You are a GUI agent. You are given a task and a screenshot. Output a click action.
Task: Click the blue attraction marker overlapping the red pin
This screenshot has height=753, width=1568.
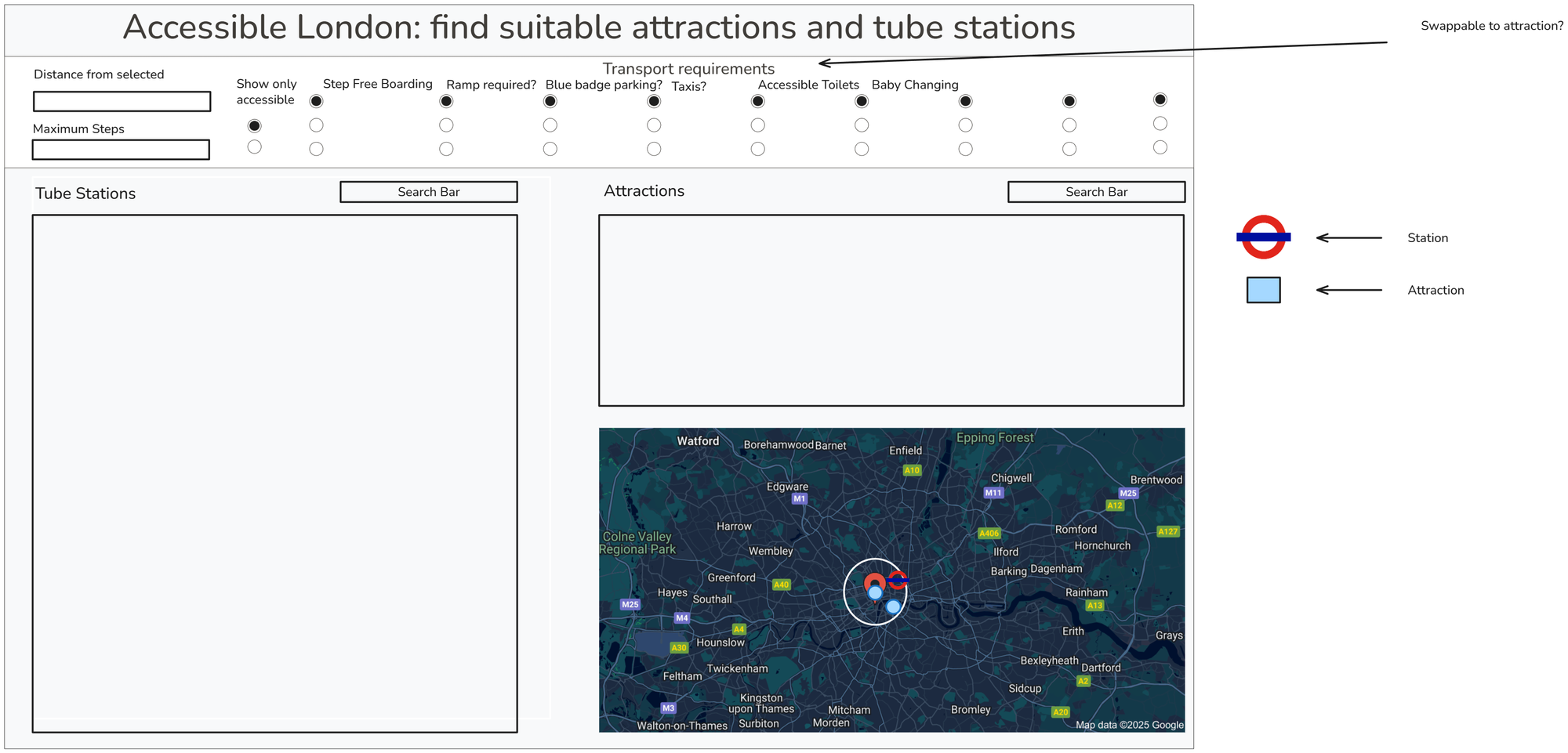tap(875, 593)
